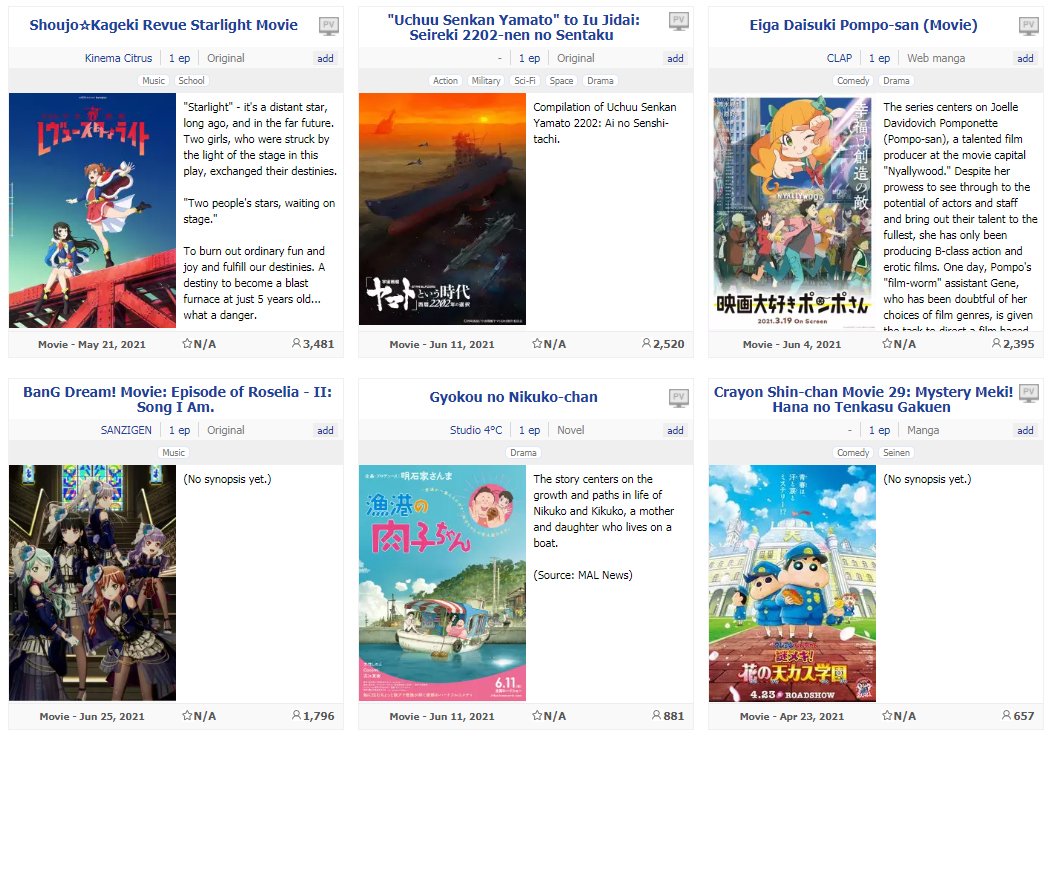Select Space genre tag
This screenshot has width=1050, height=873.
(x=561, y=80)
